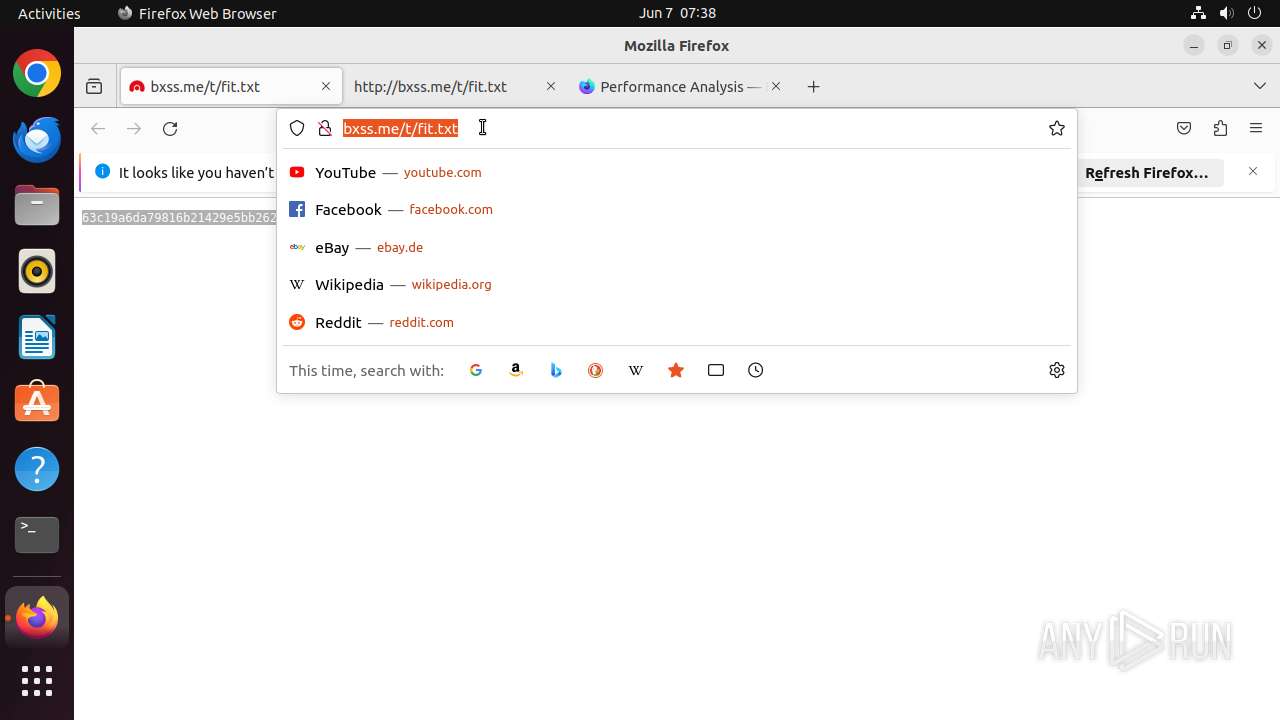
Task: Close the http://bxss.me/t/fit.txt tab
Action: [550, 87]
